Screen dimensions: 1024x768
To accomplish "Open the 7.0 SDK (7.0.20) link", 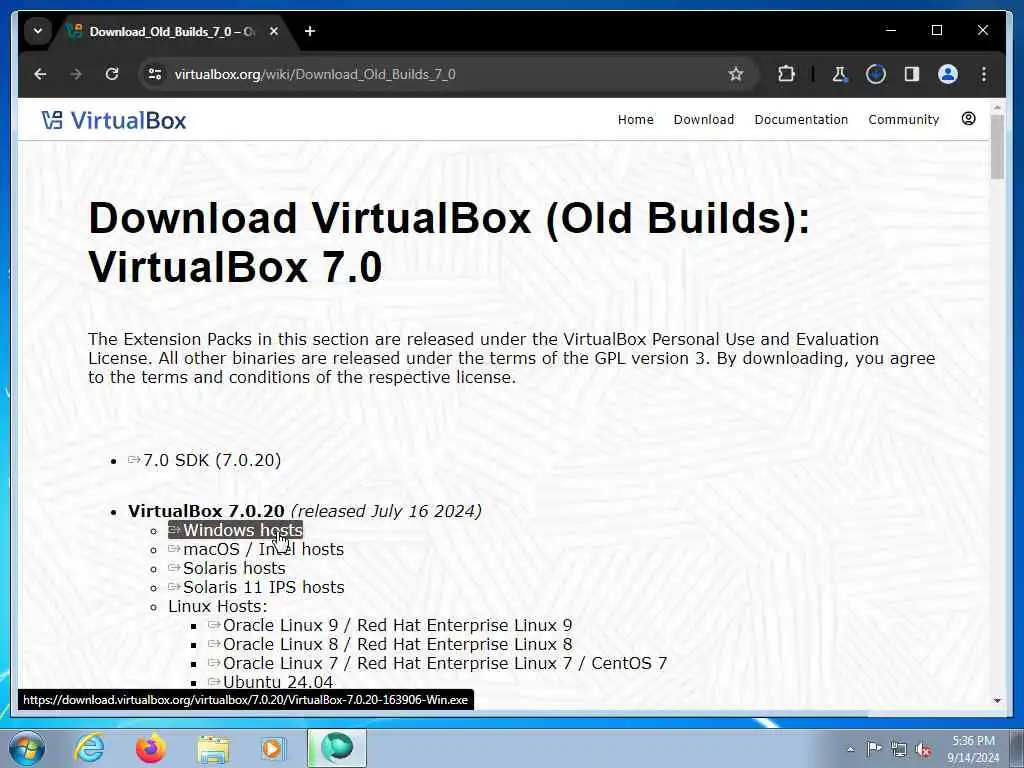I will coord(205,460).
